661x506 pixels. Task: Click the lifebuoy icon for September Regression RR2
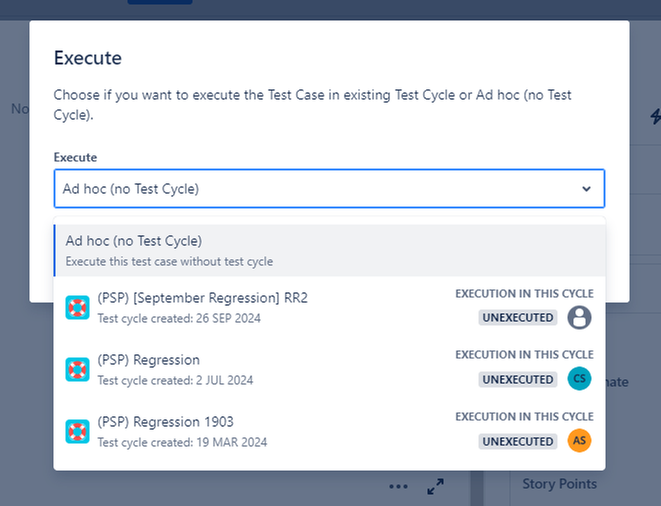pyautogui.click(x=77, y=307)
